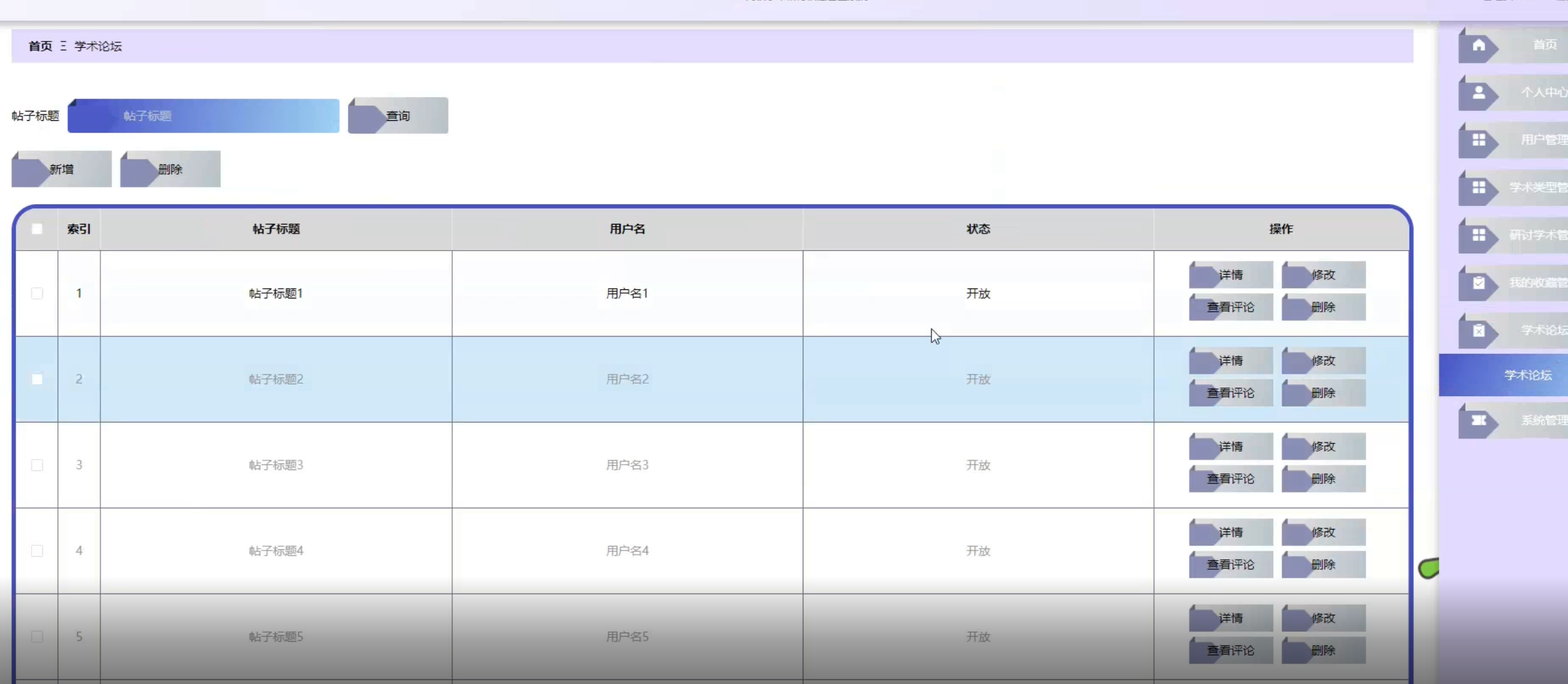Click the grid icon beside 用户管理
Image resolution: width=1568 pixels, height=684 pixels.
coord(1478,140)
